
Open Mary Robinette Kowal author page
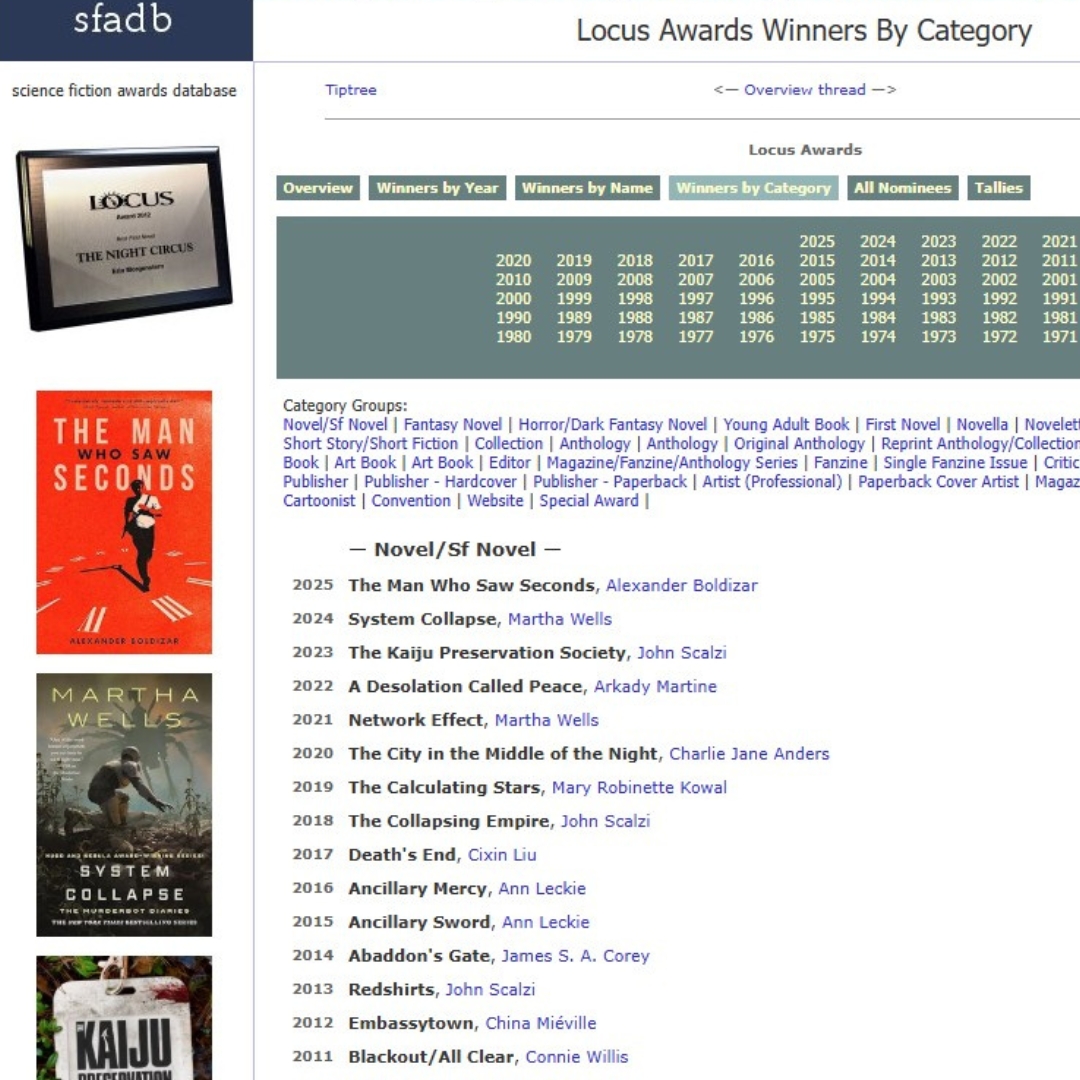(639, 788)
